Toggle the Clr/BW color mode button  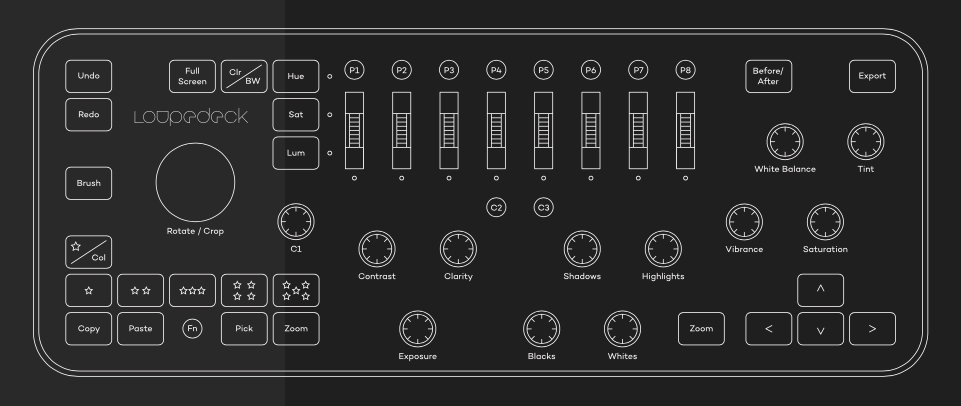point(245,76)
